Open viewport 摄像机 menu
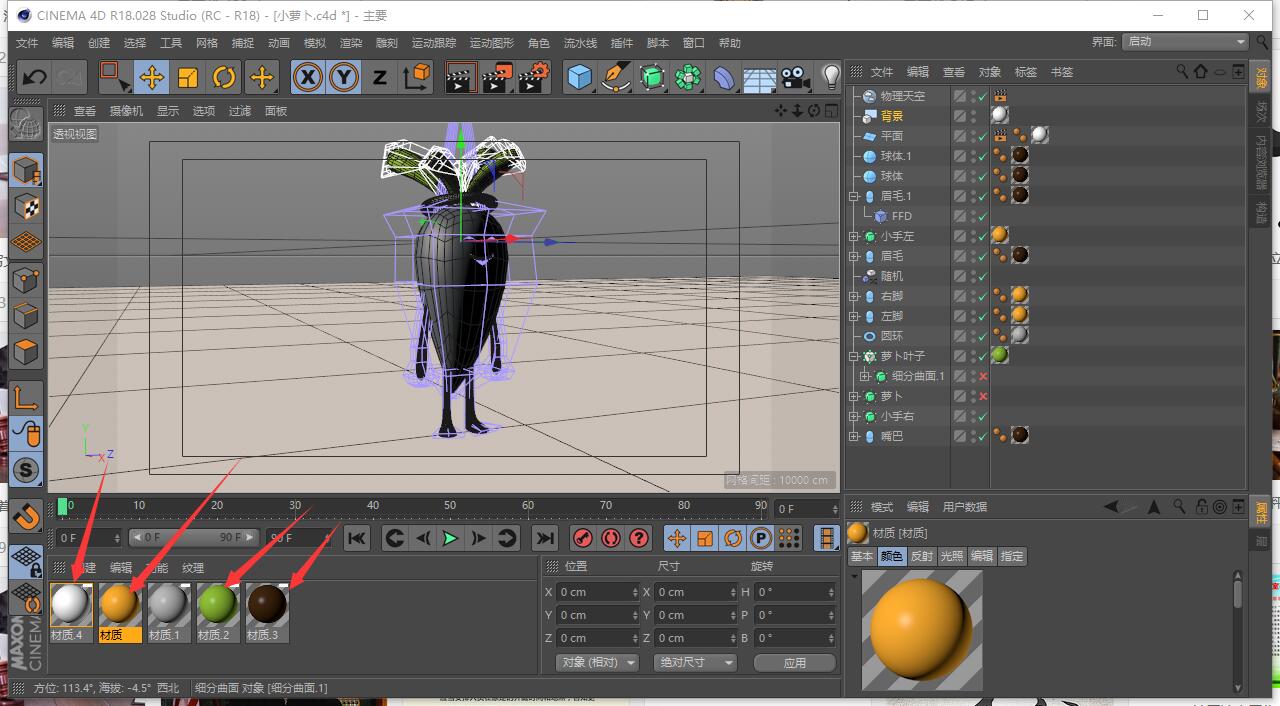Viewport: 1280px width, 706px height. coord(126,111)
